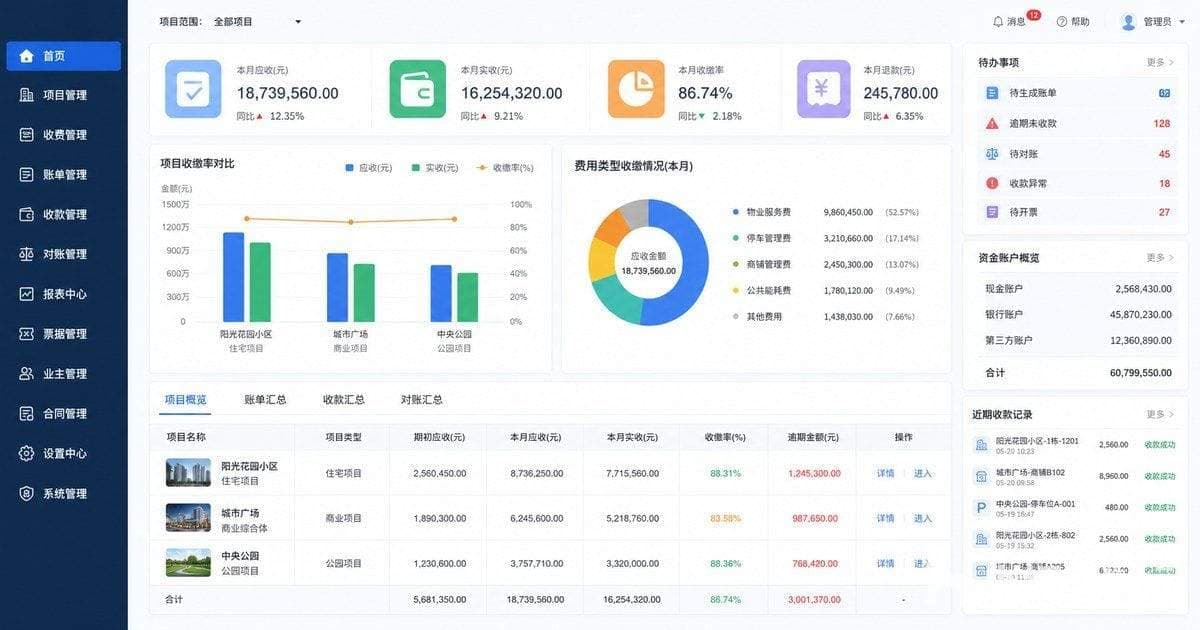Click the purple 本月退款 yen icon
This screenshot has height=630, width=1200.
[824, 89]
